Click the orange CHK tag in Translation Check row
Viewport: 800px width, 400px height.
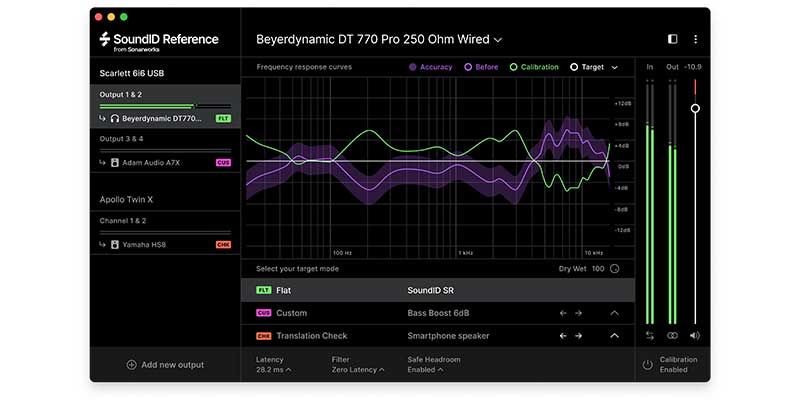tap(263, 336)
